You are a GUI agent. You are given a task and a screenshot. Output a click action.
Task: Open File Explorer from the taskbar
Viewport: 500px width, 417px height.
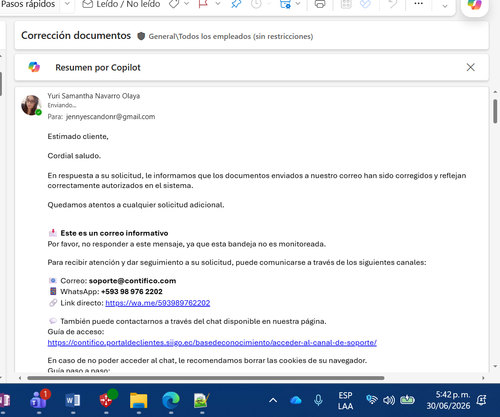[x=139, y=400]
